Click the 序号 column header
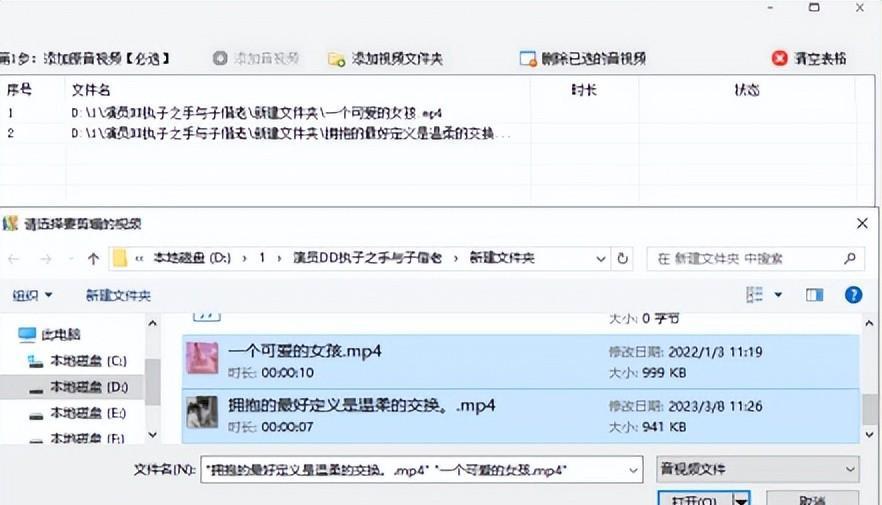This screenshot has width=882, height=505. click(19, 89)
